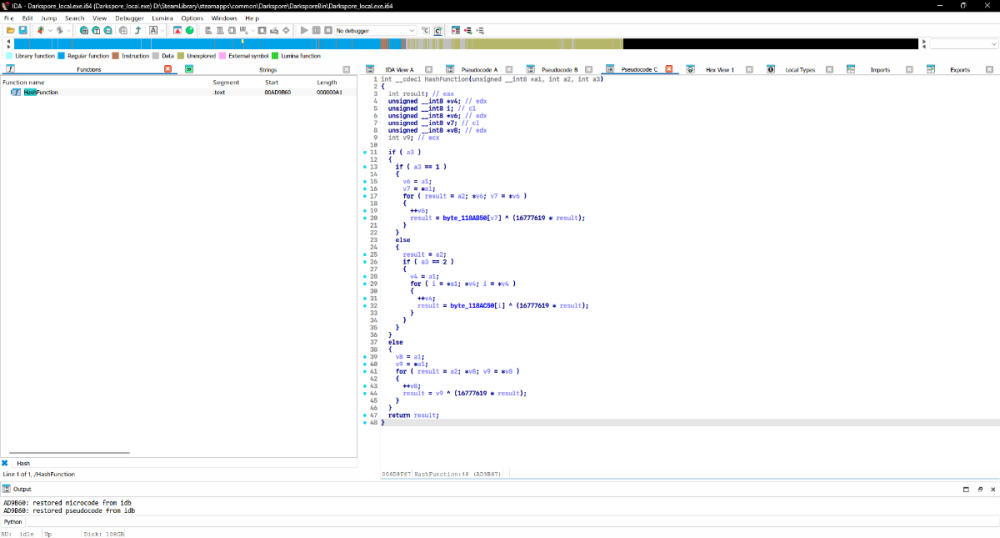Open the dropdown right of navigation band
Viewport: 1000px width, 538px height.
pos(964,44)
